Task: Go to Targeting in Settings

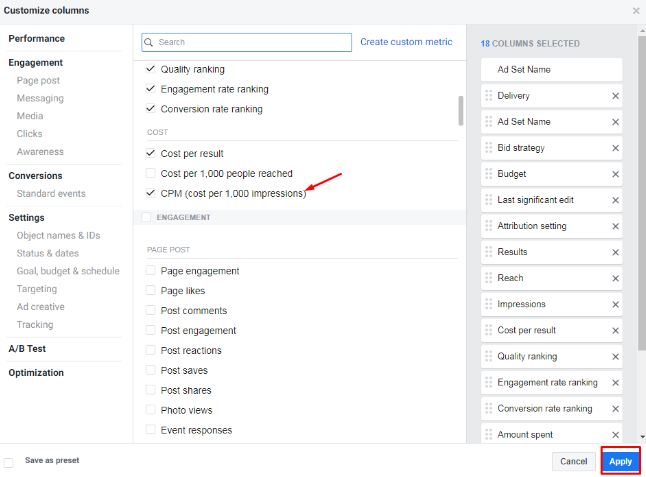Action: point(37,289)
